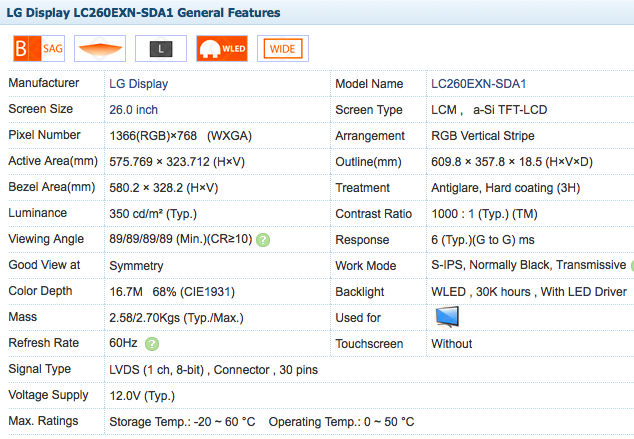Click the orange viewing-angle cone badge icon
The image size is (634, 439).
click(100, 49)
